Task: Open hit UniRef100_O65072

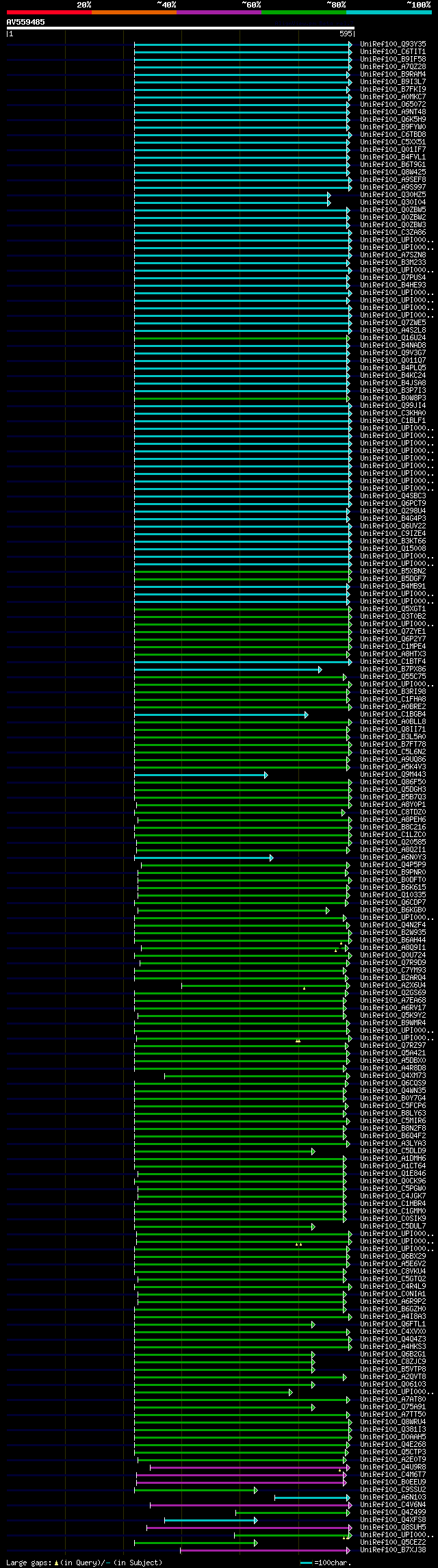Action: [393, 105]
